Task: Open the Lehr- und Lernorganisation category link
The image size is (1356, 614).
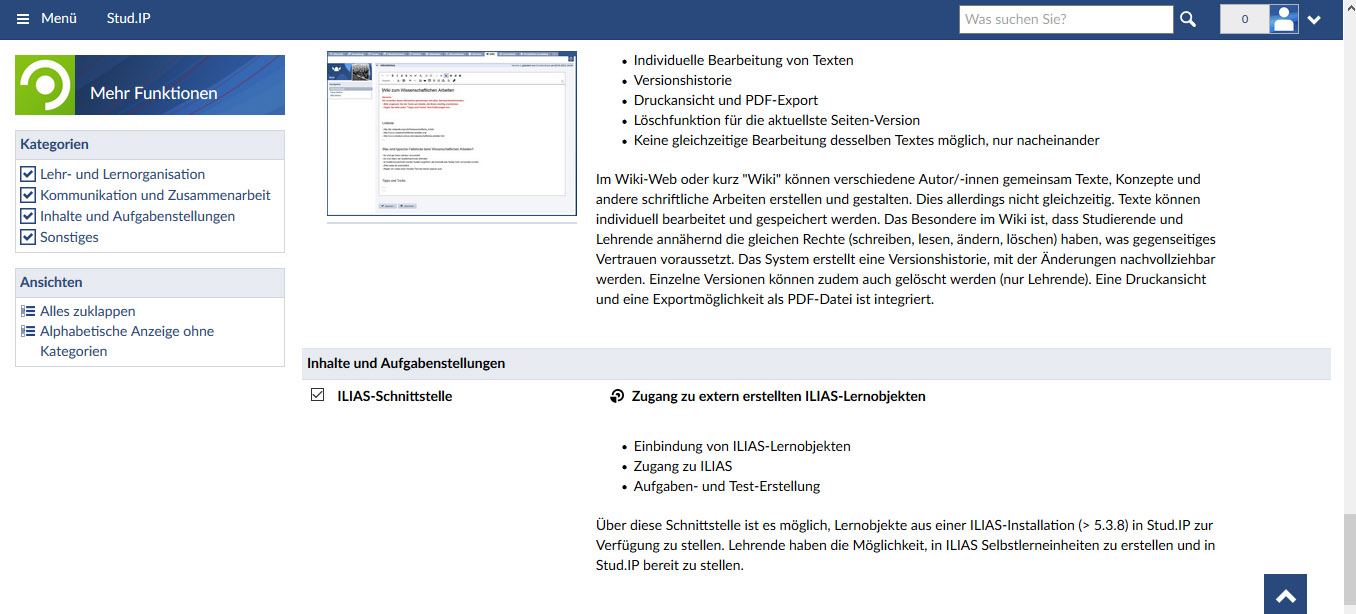Action: click(123, 174)
